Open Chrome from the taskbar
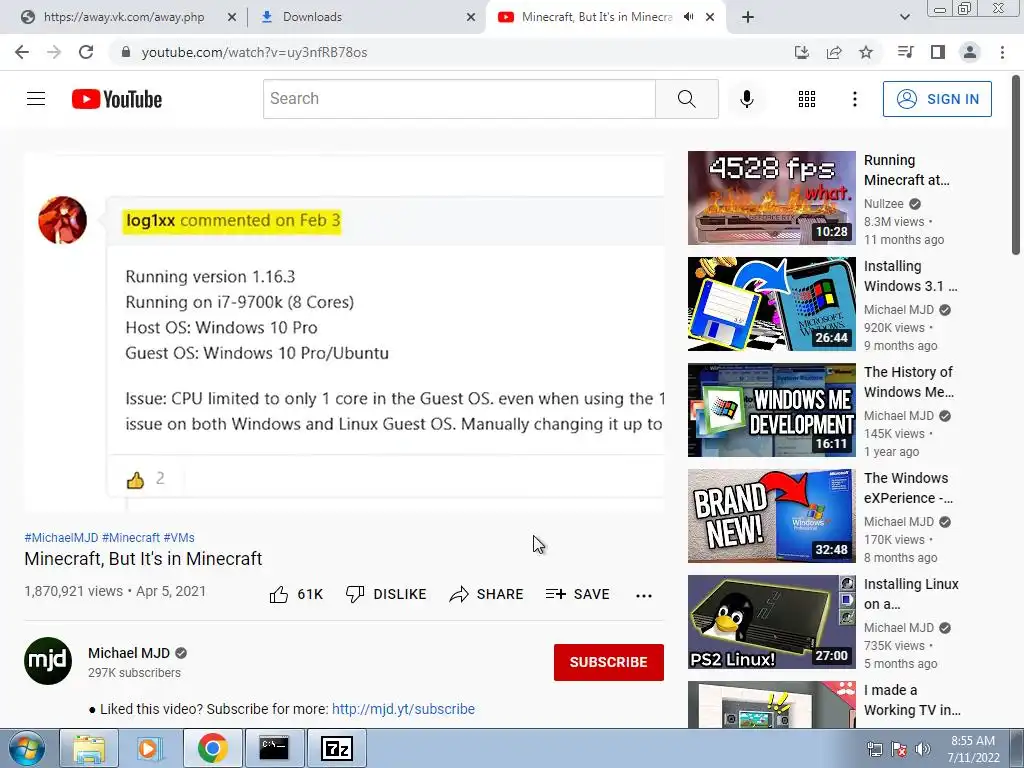The height and width of the screenshot is (768, 1024). tap(212, 748)
